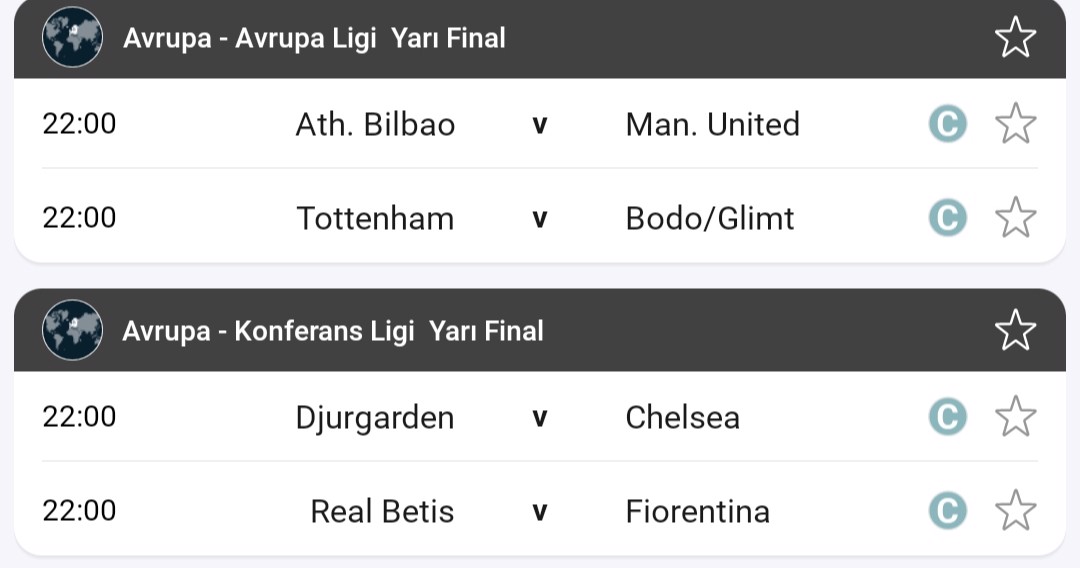Open team Tottenham
This screenshot has width=1080, height=568.
[x=375, y=218]
